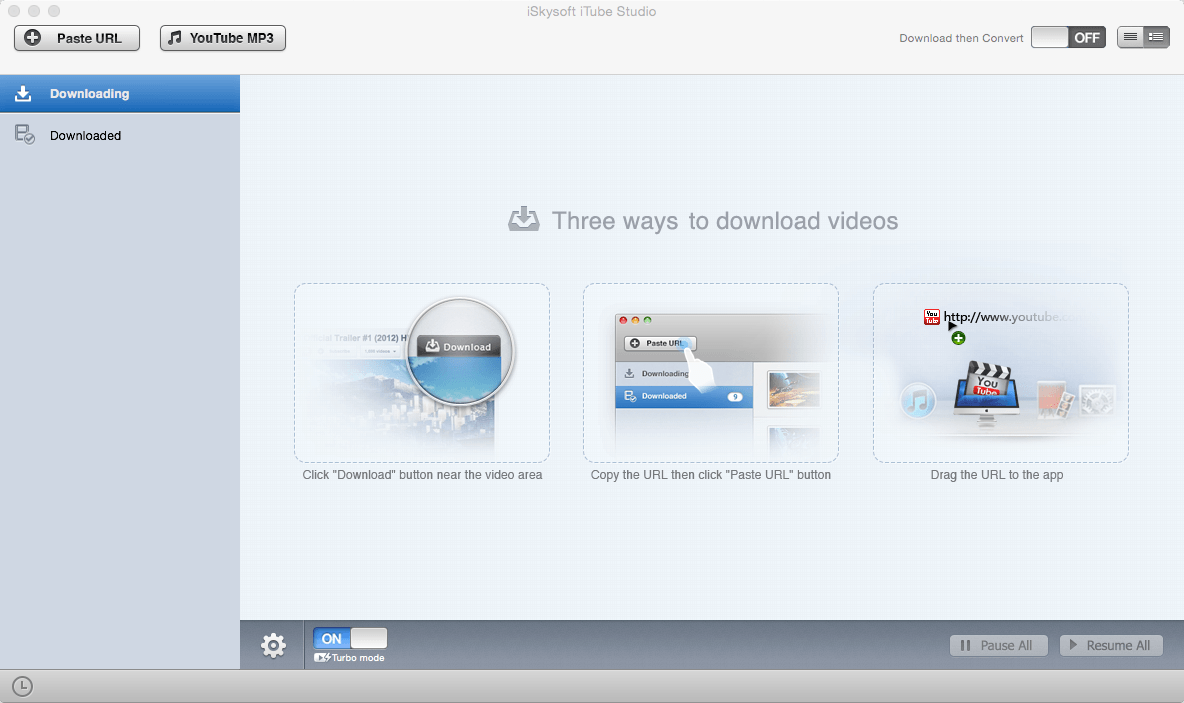The image size is (1184, 703).
Task: Toggle the Download then Convert switch
Action: click(1068, 38)
